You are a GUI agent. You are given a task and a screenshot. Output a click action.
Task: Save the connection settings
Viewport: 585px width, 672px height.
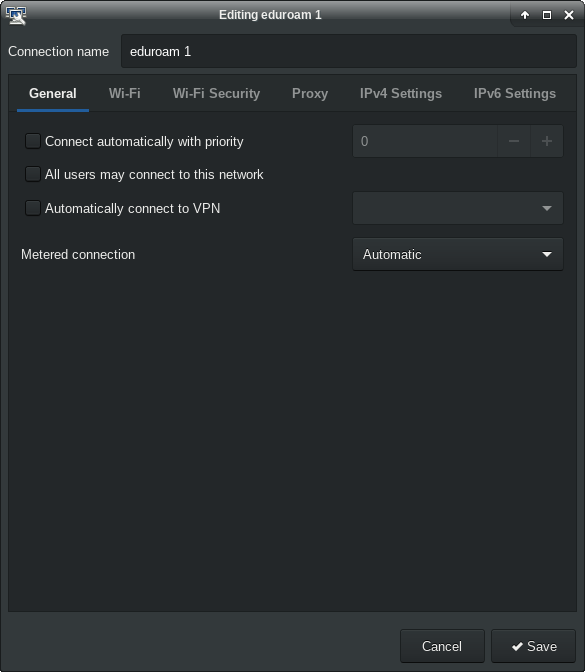point(534,646)
